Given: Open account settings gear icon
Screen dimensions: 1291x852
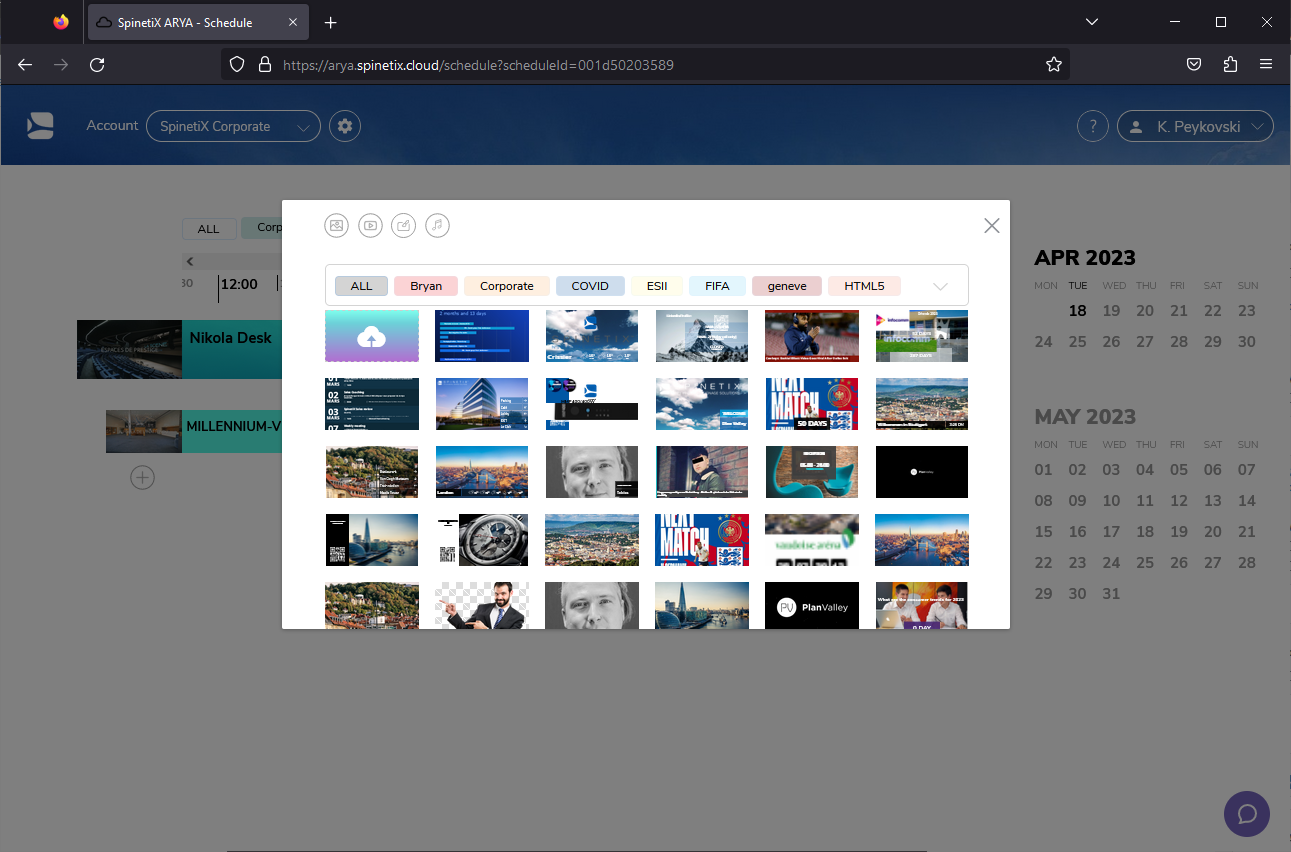Looking at the screenshot, I should 345,126.
